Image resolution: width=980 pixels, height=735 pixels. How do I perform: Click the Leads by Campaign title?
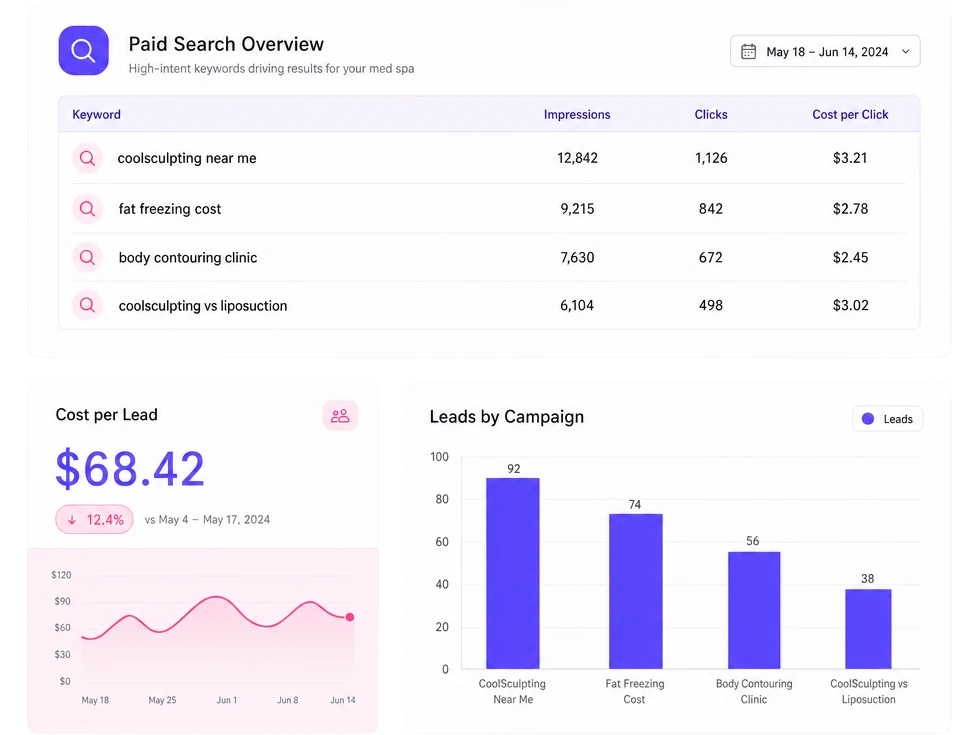[x=507, y=417]
